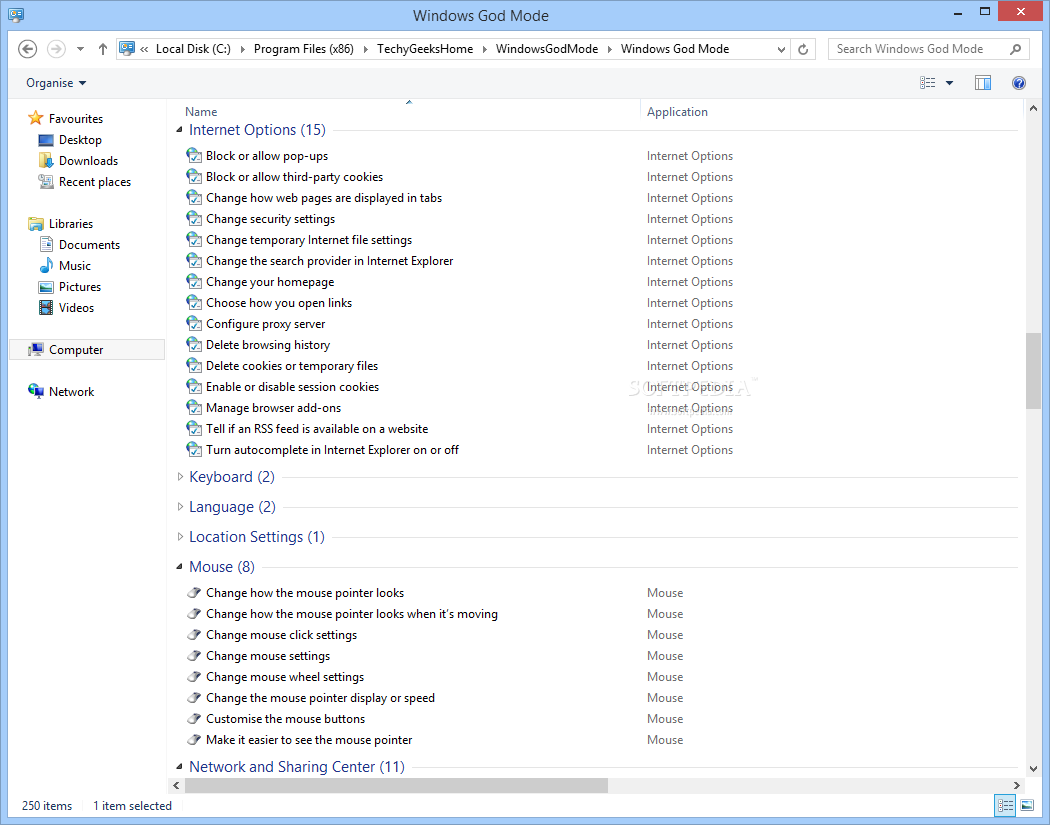Image resolution: width=1050 pixels, height=825 pixels.
Task: Go up one folder level
Action: pos(102,49)
